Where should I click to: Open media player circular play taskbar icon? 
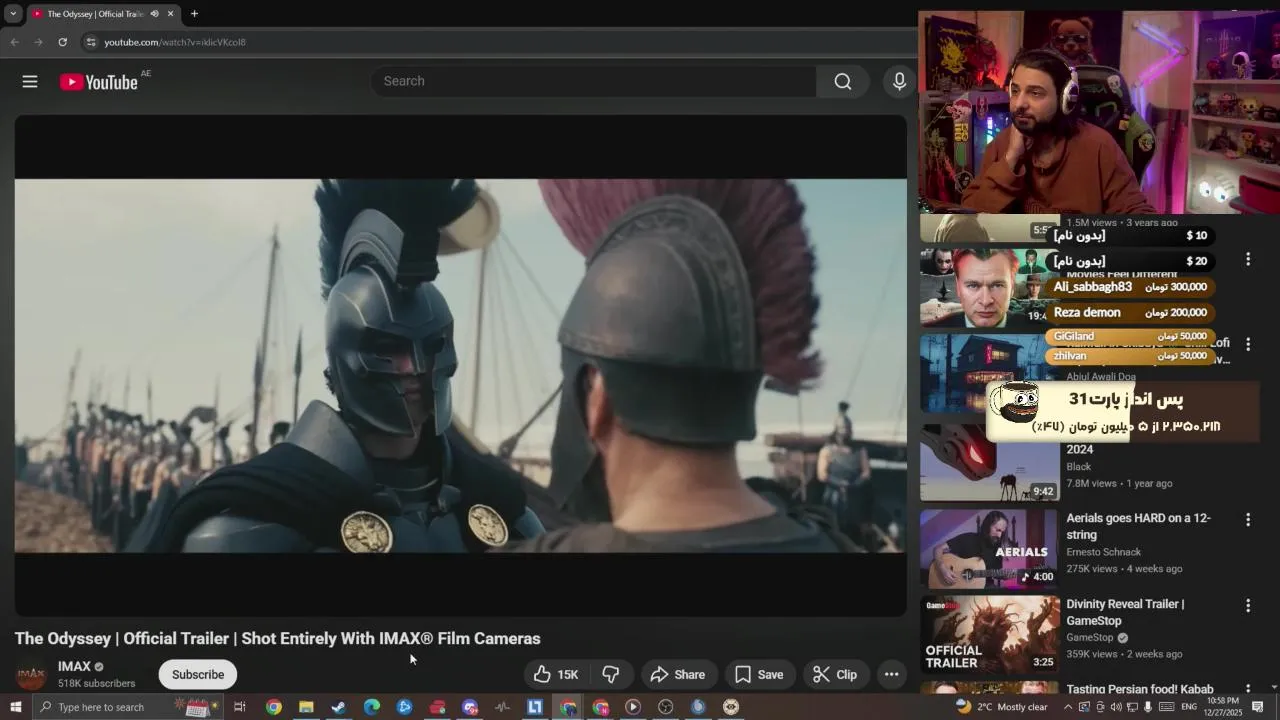click(x=633, y=707)
